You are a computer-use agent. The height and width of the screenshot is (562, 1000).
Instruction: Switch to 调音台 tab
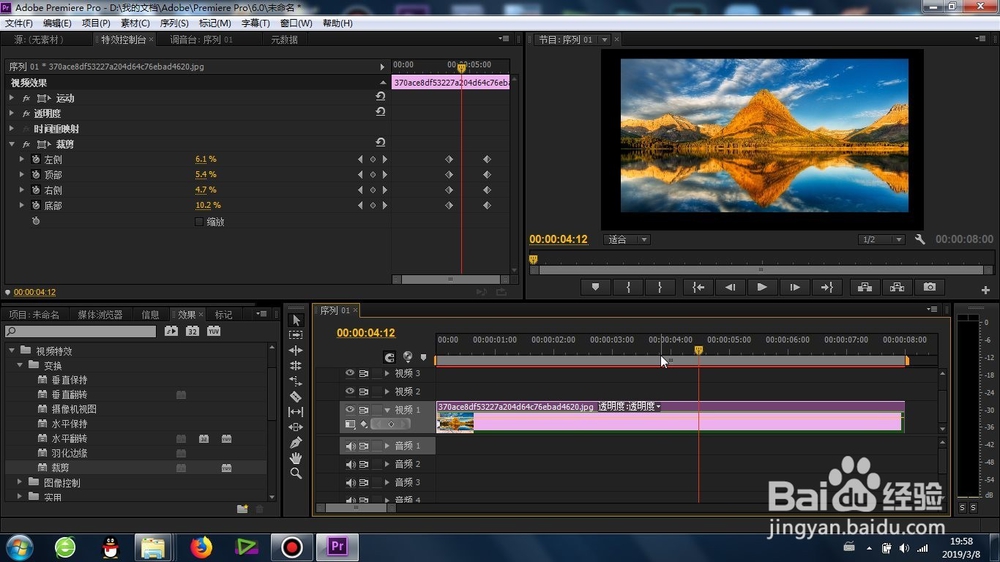click(201, 40)
